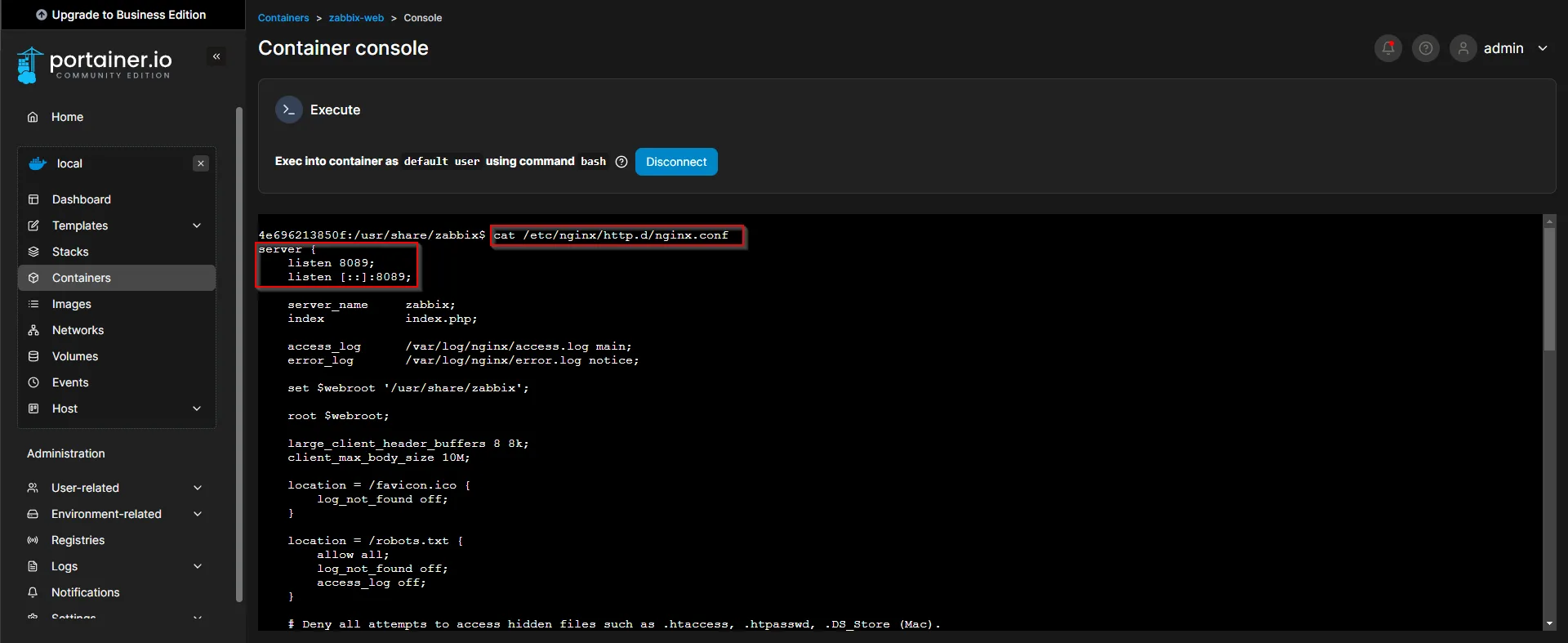Screen dimensions: 1568x643
Task: Click the Images list icon
Action: [33, 304]
